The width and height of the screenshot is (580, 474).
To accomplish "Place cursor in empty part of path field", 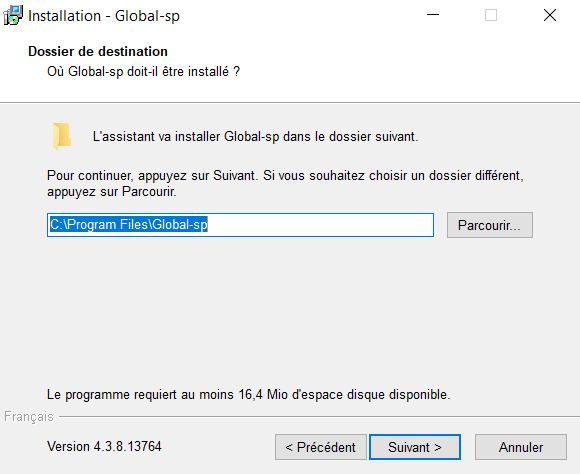I will point(320,225).
